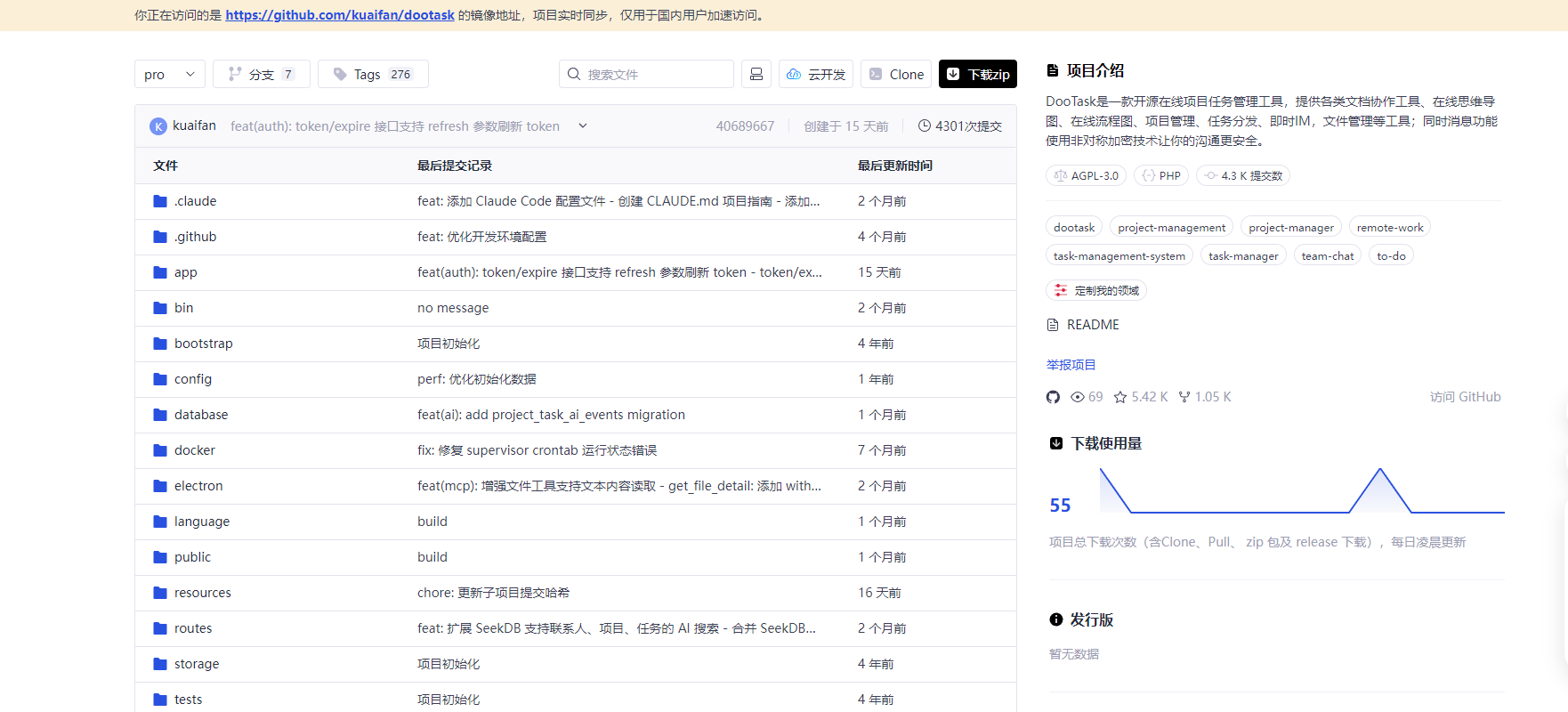Screen dimensions: 1568x712
Task: Select the team-chat topic tag
Action: click(x=1328, y=255)
